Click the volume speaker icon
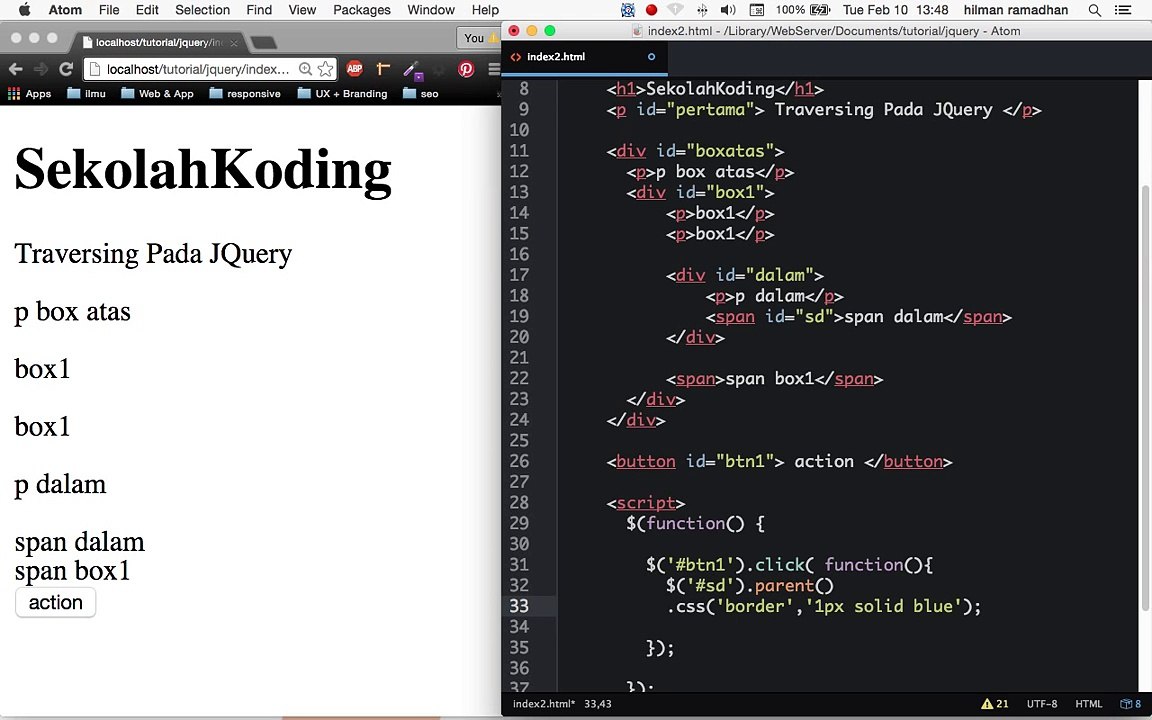The height and width of the screenshot is (720, 1152). coord(728,10)
